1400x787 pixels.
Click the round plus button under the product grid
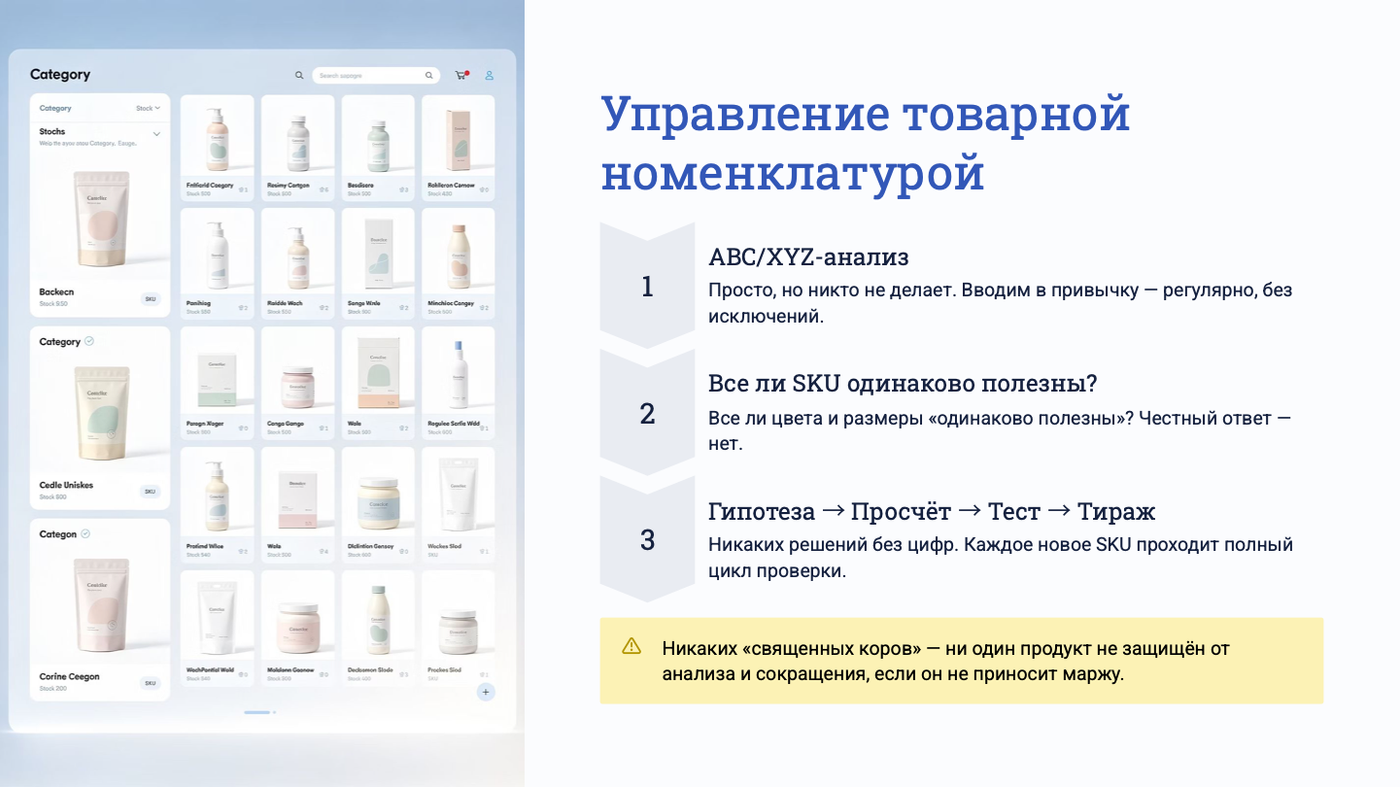tap(486, 692)
